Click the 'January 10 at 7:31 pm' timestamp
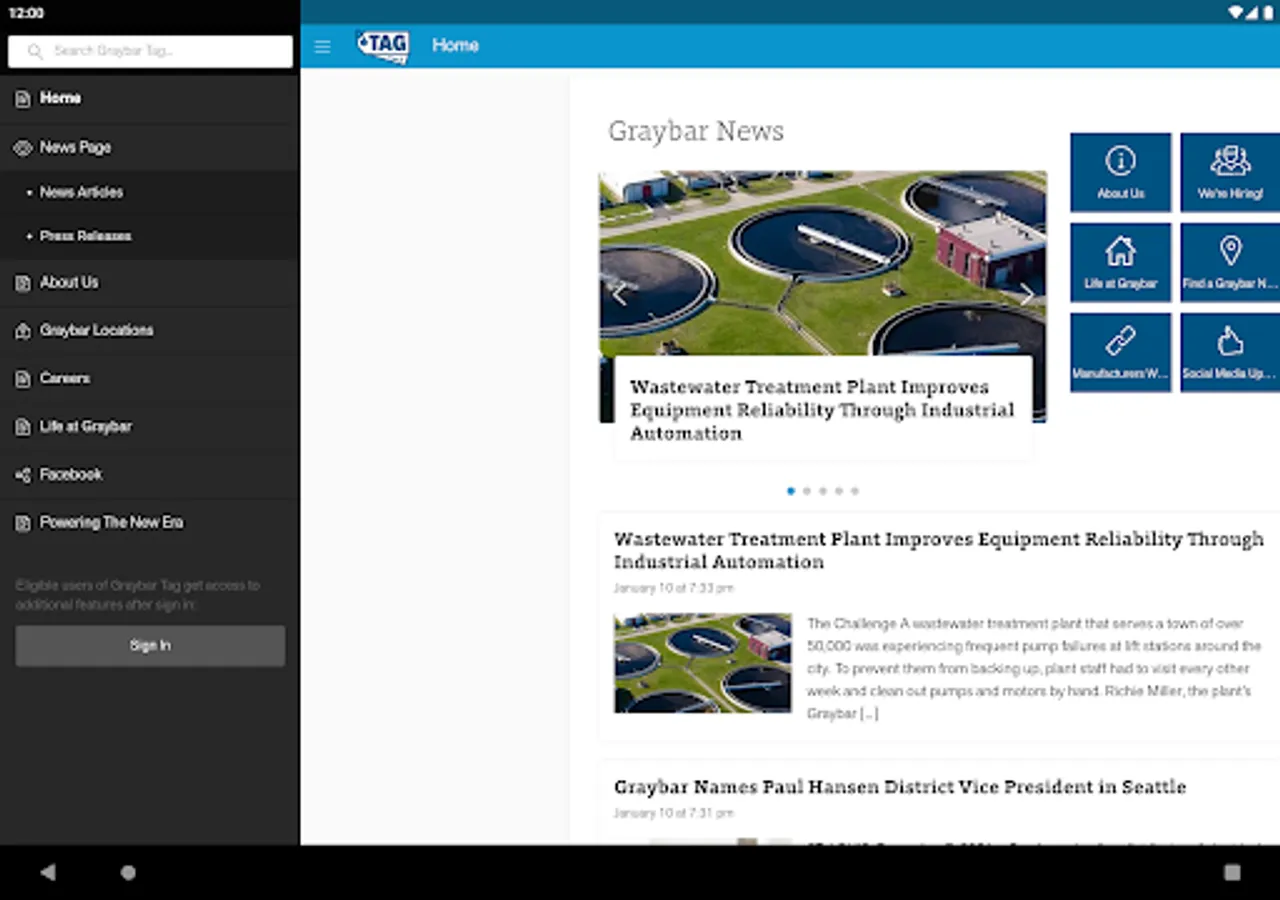The height and width of the screenshot is (900, 1280). (674, 813)
